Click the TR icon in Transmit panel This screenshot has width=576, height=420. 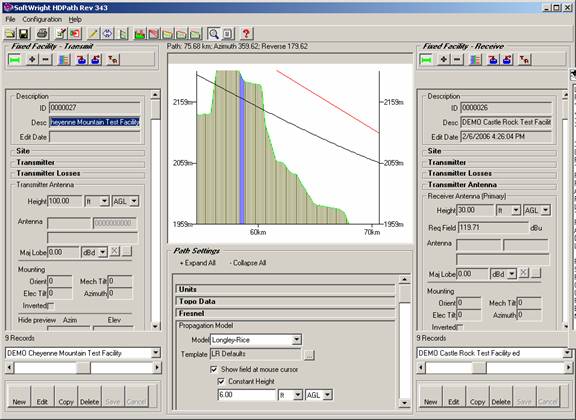coord(113,60)
